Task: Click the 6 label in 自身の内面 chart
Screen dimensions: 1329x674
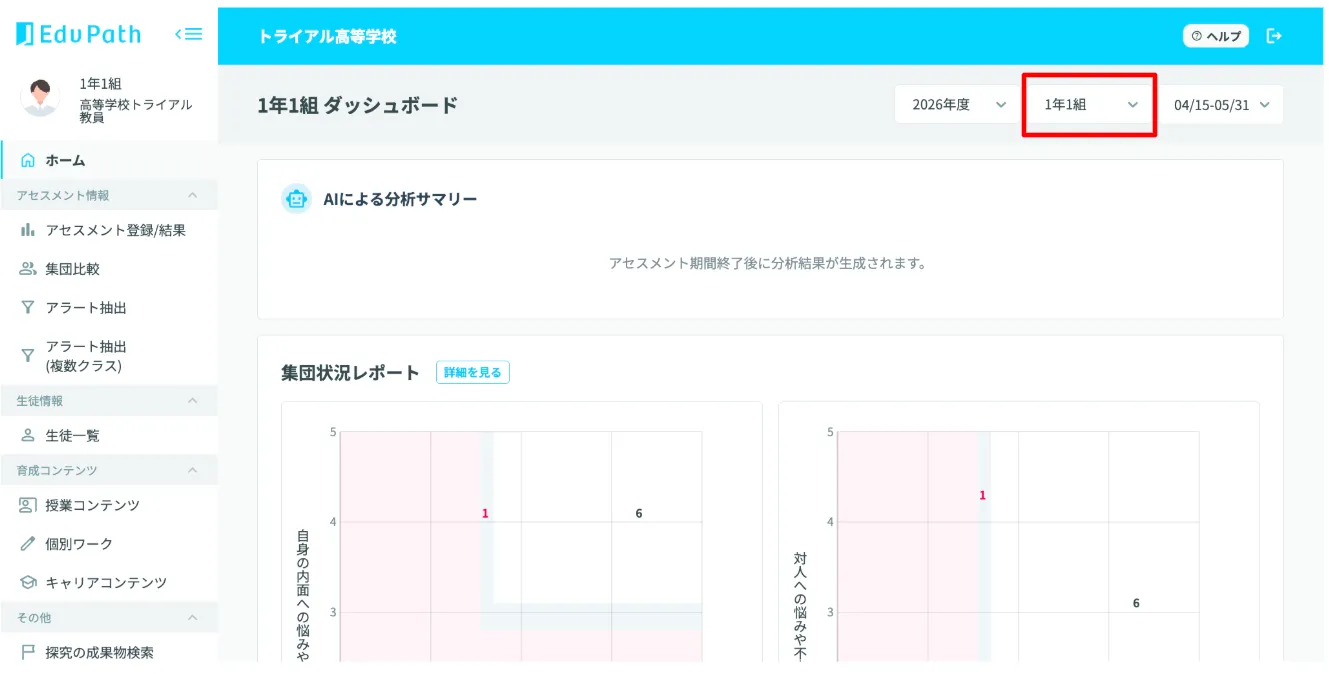Action: (639, 513)
